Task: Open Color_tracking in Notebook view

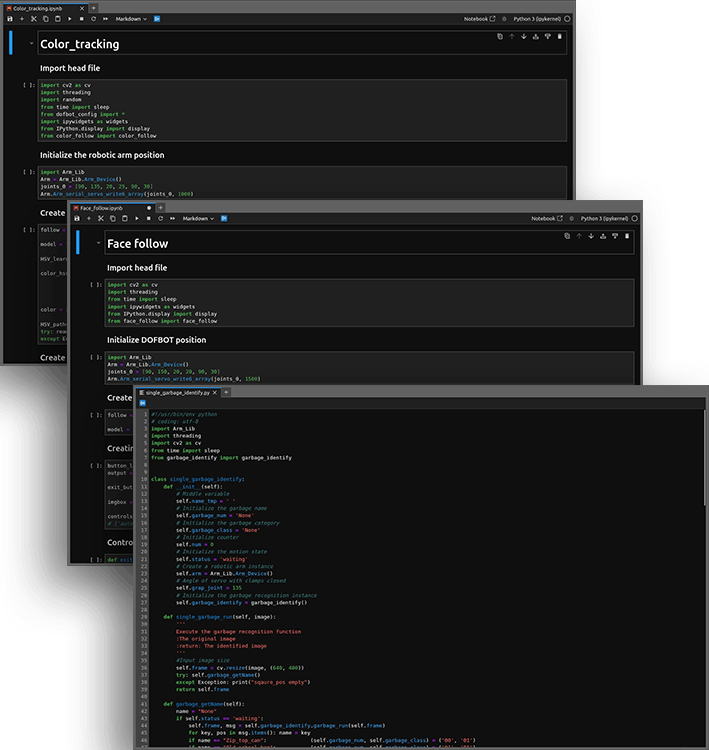Action: point(479,19)
